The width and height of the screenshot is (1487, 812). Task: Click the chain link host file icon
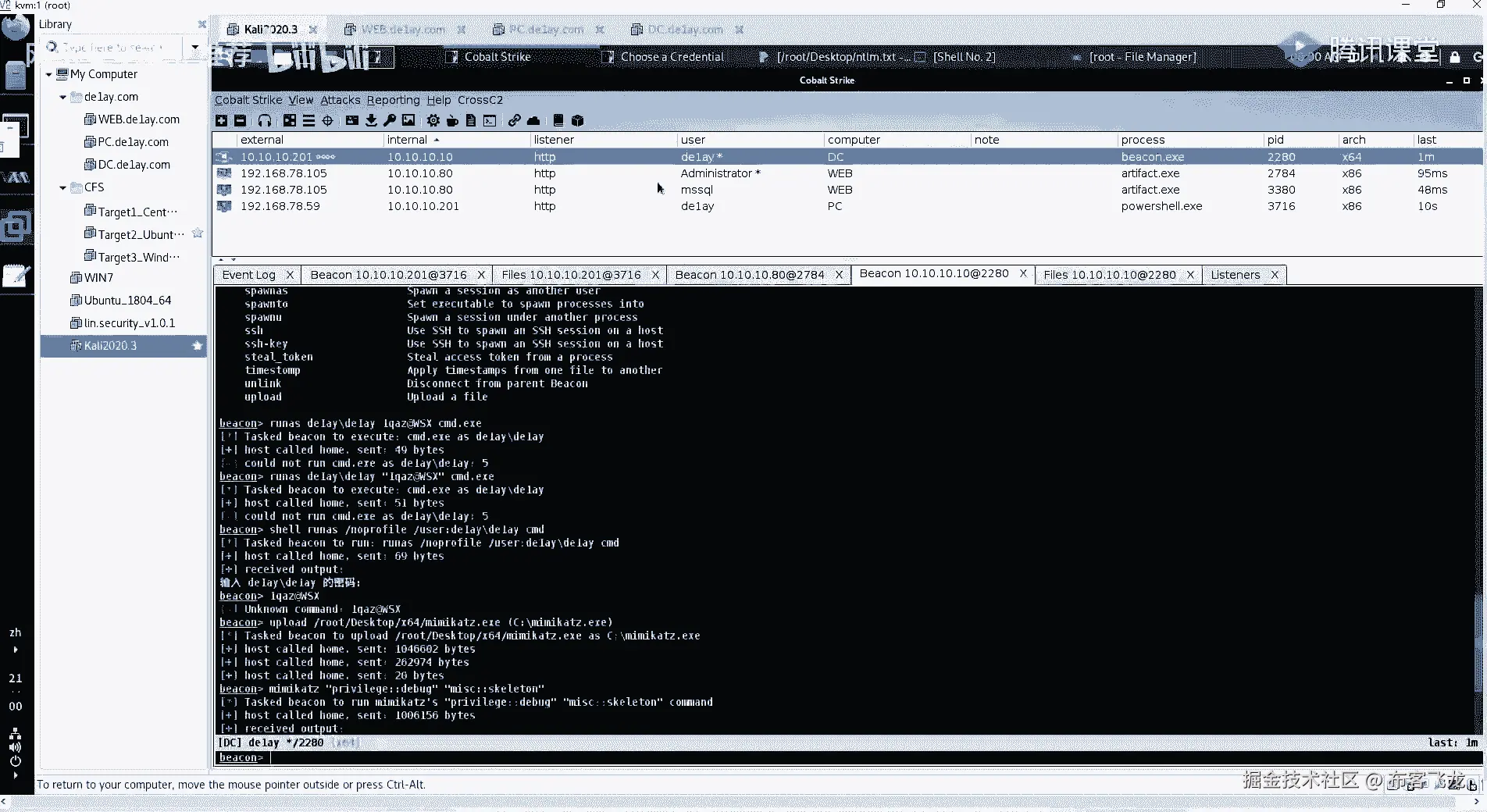(x=515, y=120)
